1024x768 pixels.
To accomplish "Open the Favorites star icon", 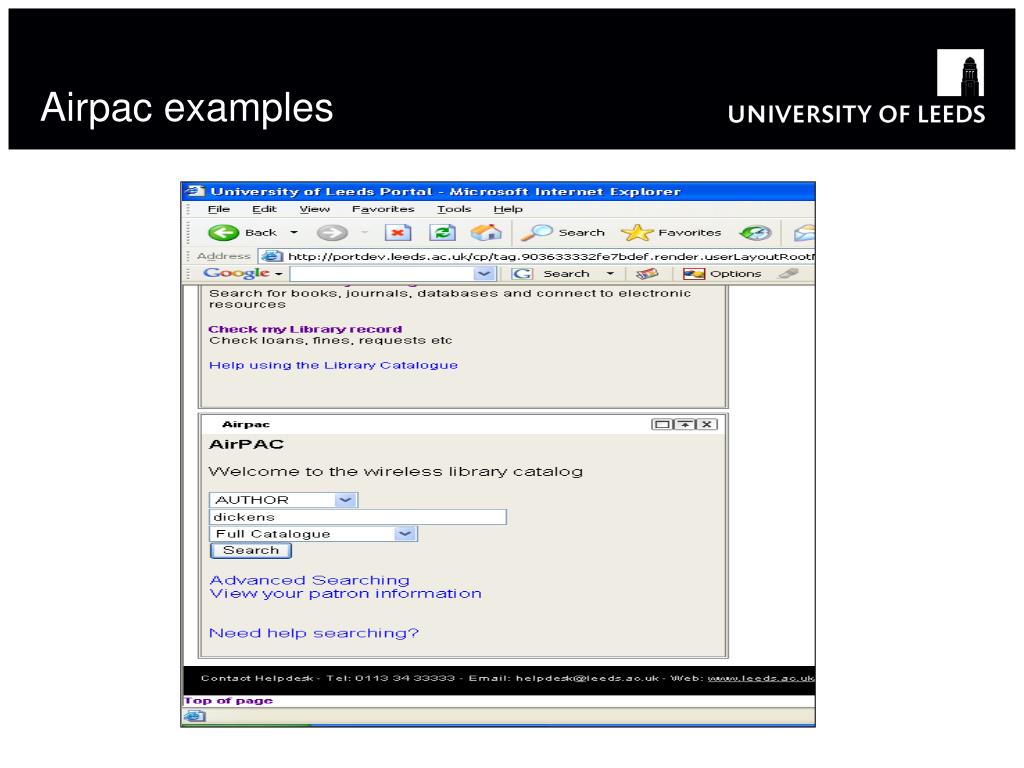I will coord(637,232).
